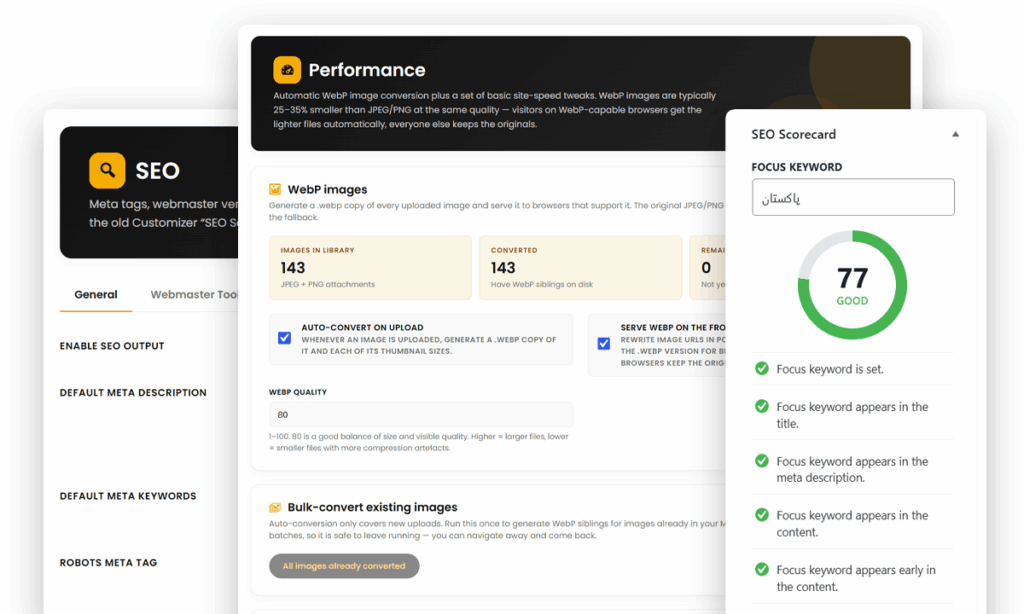Click check icon for 'appears in the content'
Viewport: 1024px width, 614px height.
(761, 515)
